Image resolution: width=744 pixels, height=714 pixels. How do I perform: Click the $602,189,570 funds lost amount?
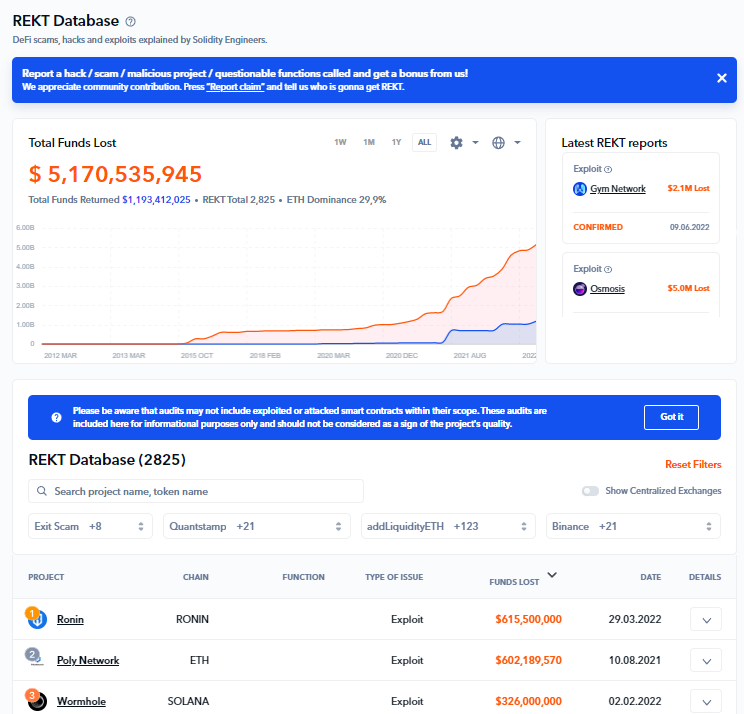click(528, 660)
